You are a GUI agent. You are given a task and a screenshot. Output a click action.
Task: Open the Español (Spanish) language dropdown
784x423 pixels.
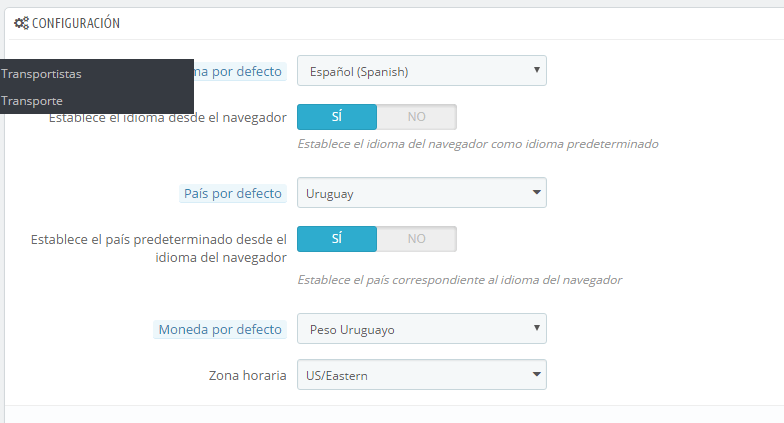422,70
